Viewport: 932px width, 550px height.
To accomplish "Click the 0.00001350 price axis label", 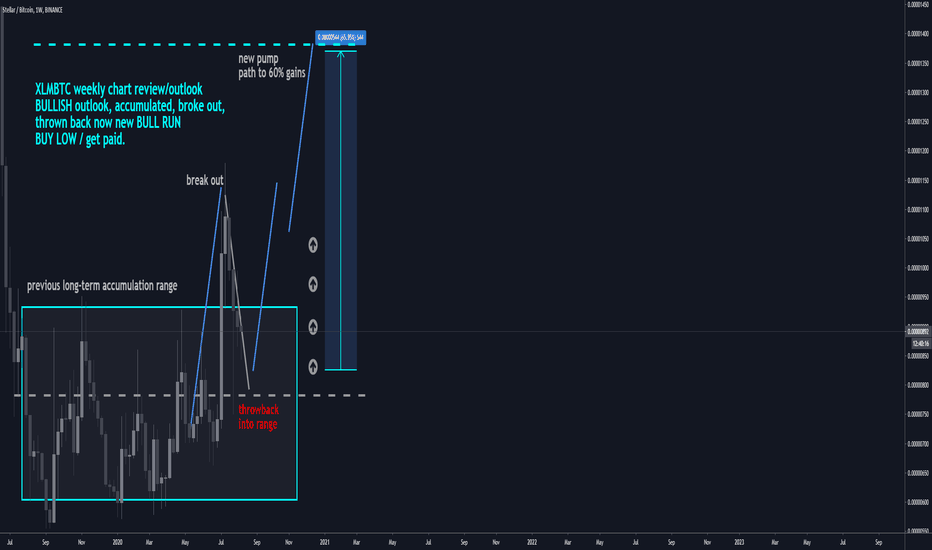I will 918,63.
